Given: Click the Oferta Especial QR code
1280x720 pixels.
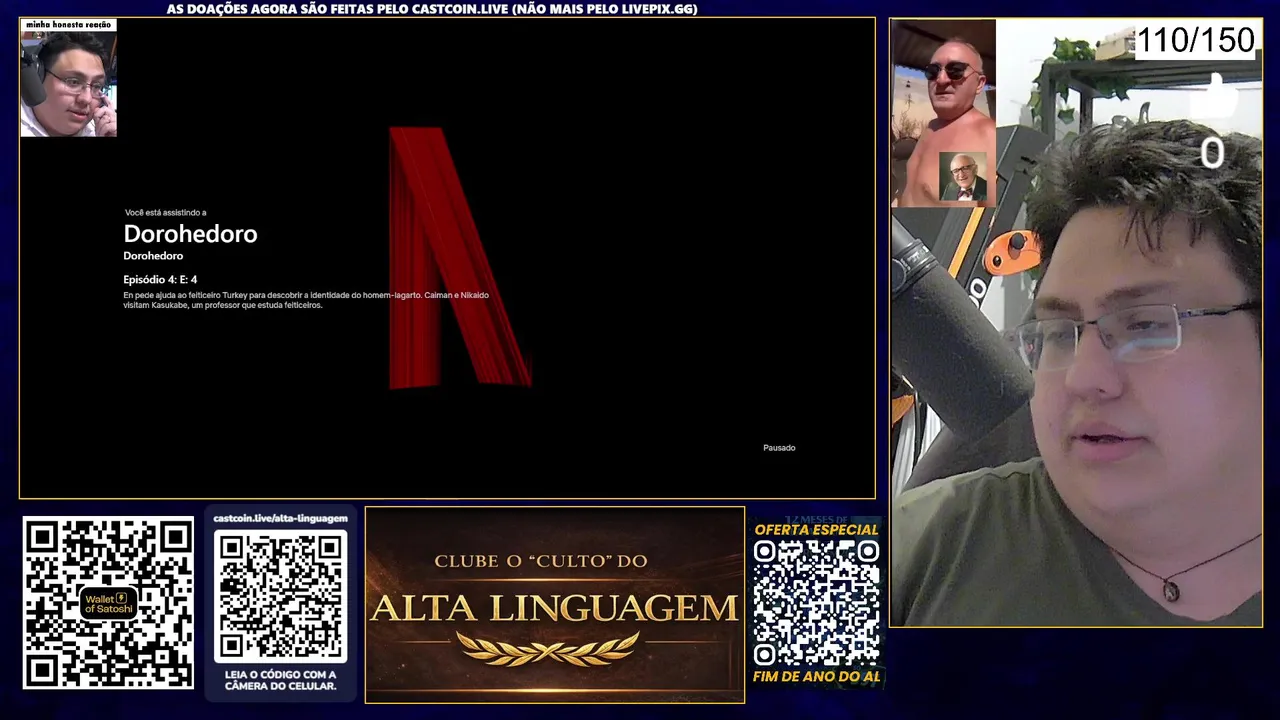Looking at the screenshot, I should 816,603.
